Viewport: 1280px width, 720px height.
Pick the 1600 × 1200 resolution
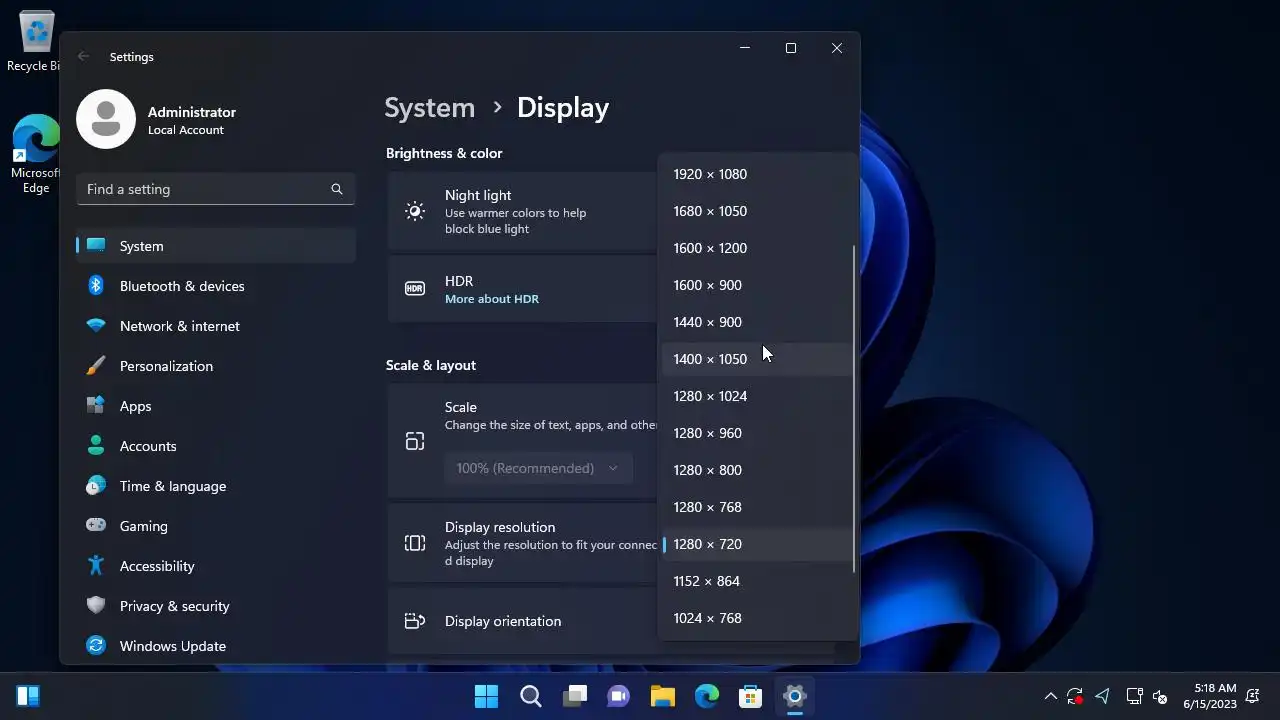pyautogui.click(x=756, y=248)
